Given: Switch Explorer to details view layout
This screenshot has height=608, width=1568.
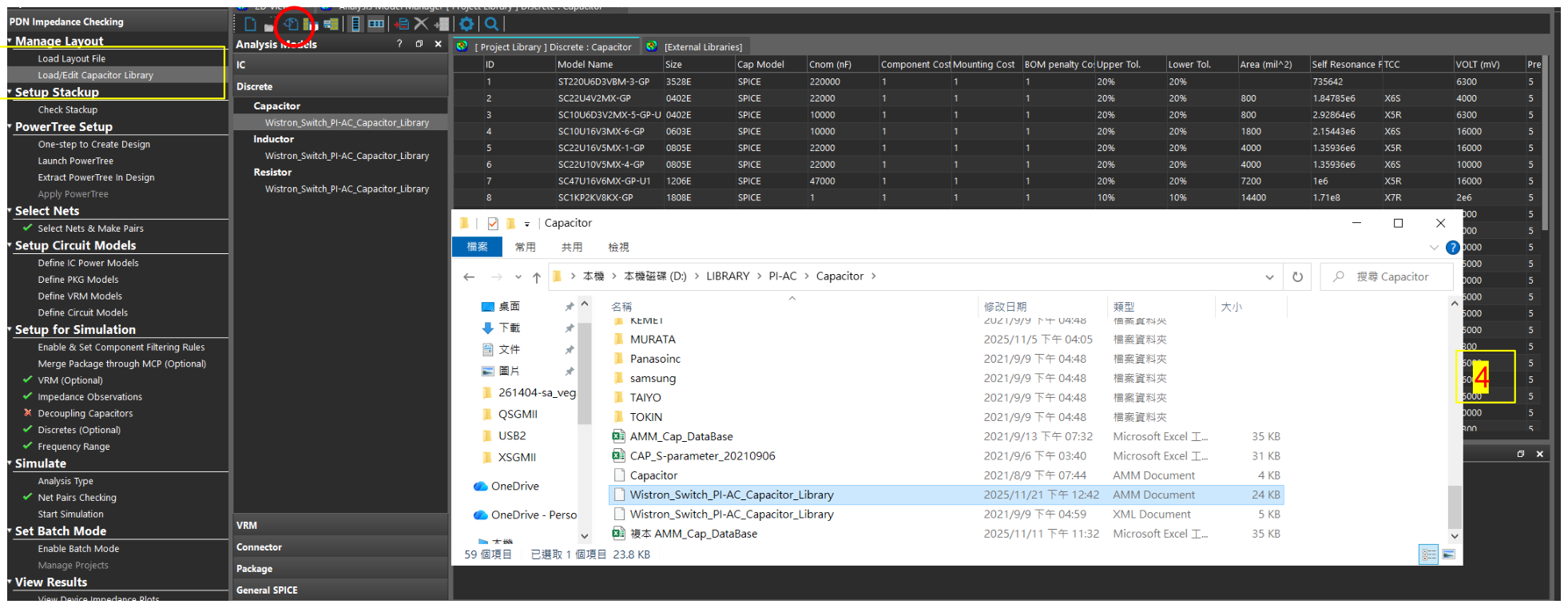Looking at the screenshot, I should click(x=1429, y=554).
